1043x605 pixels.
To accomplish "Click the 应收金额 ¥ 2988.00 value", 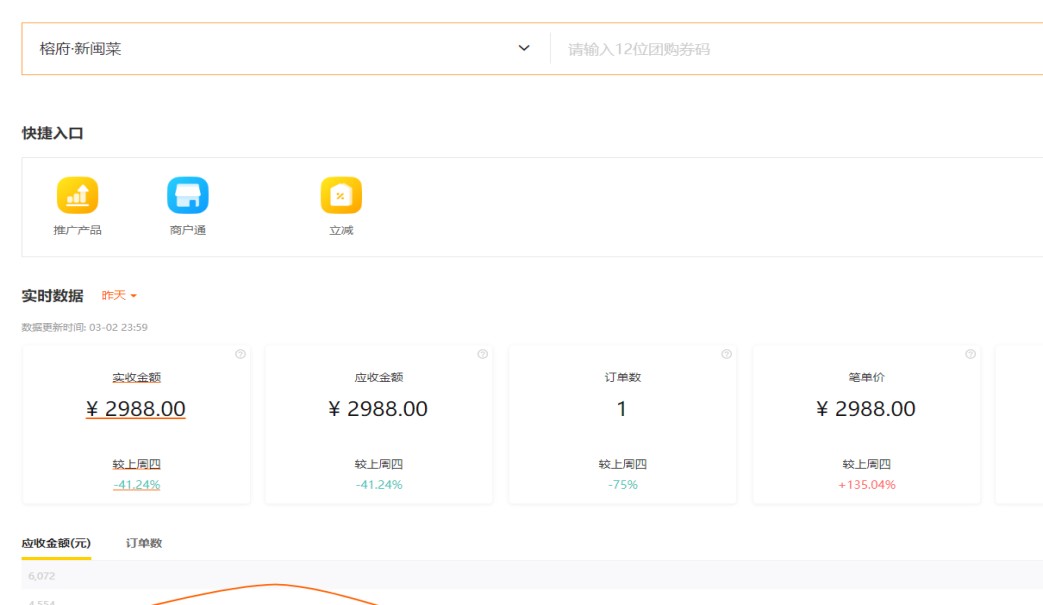I will (378, 409).
